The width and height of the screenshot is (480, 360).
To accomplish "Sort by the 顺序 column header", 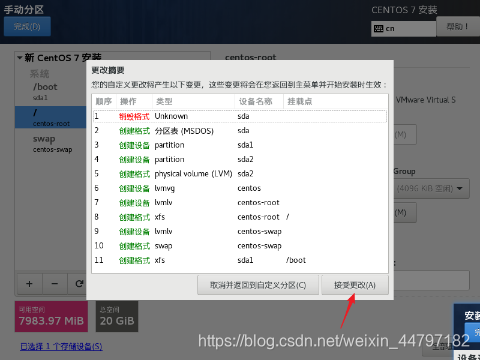I will pos(104,101).
